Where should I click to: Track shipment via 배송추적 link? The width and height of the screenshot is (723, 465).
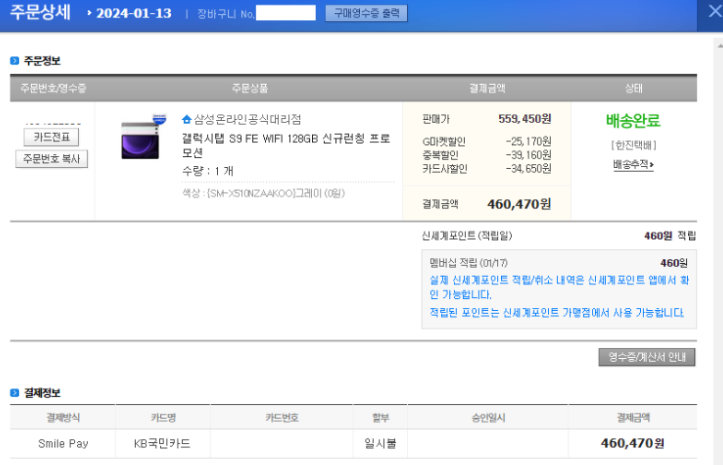click(633, 165)
